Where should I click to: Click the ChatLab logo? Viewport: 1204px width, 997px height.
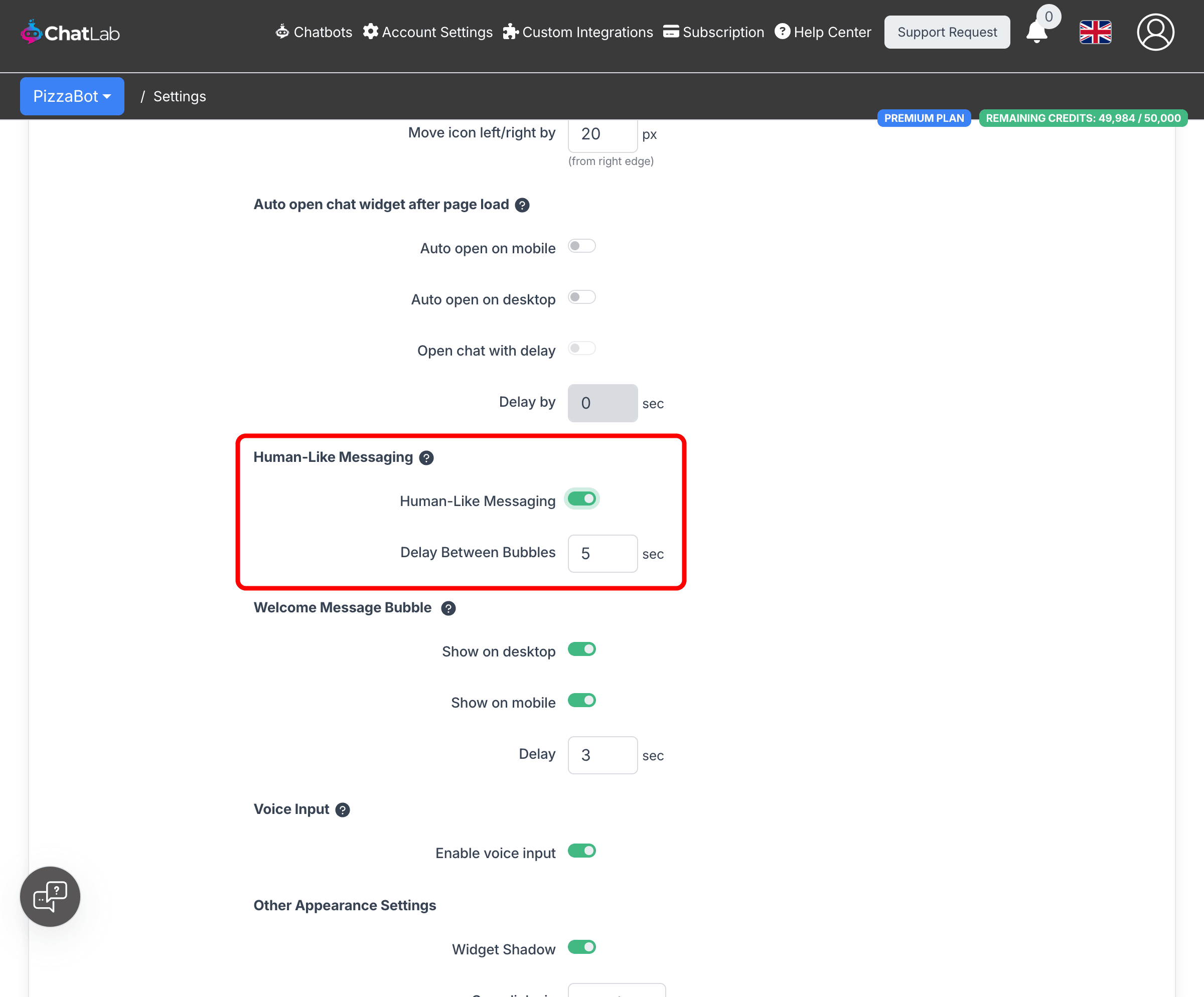[70, 33]
